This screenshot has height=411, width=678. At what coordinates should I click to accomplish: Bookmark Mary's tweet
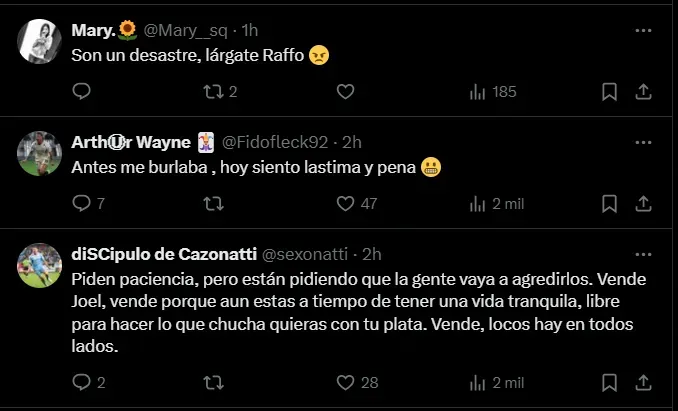point(610,92)
